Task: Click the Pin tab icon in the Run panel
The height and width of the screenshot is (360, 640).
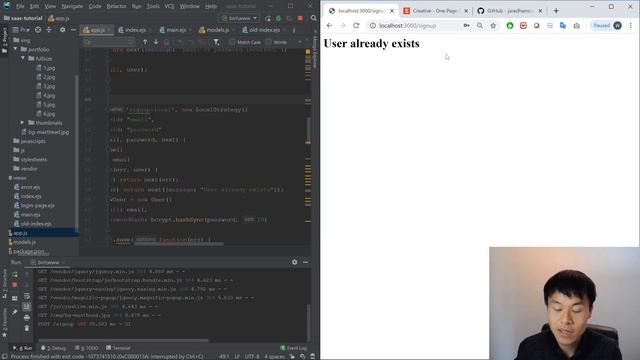Action: pos(15,312)
